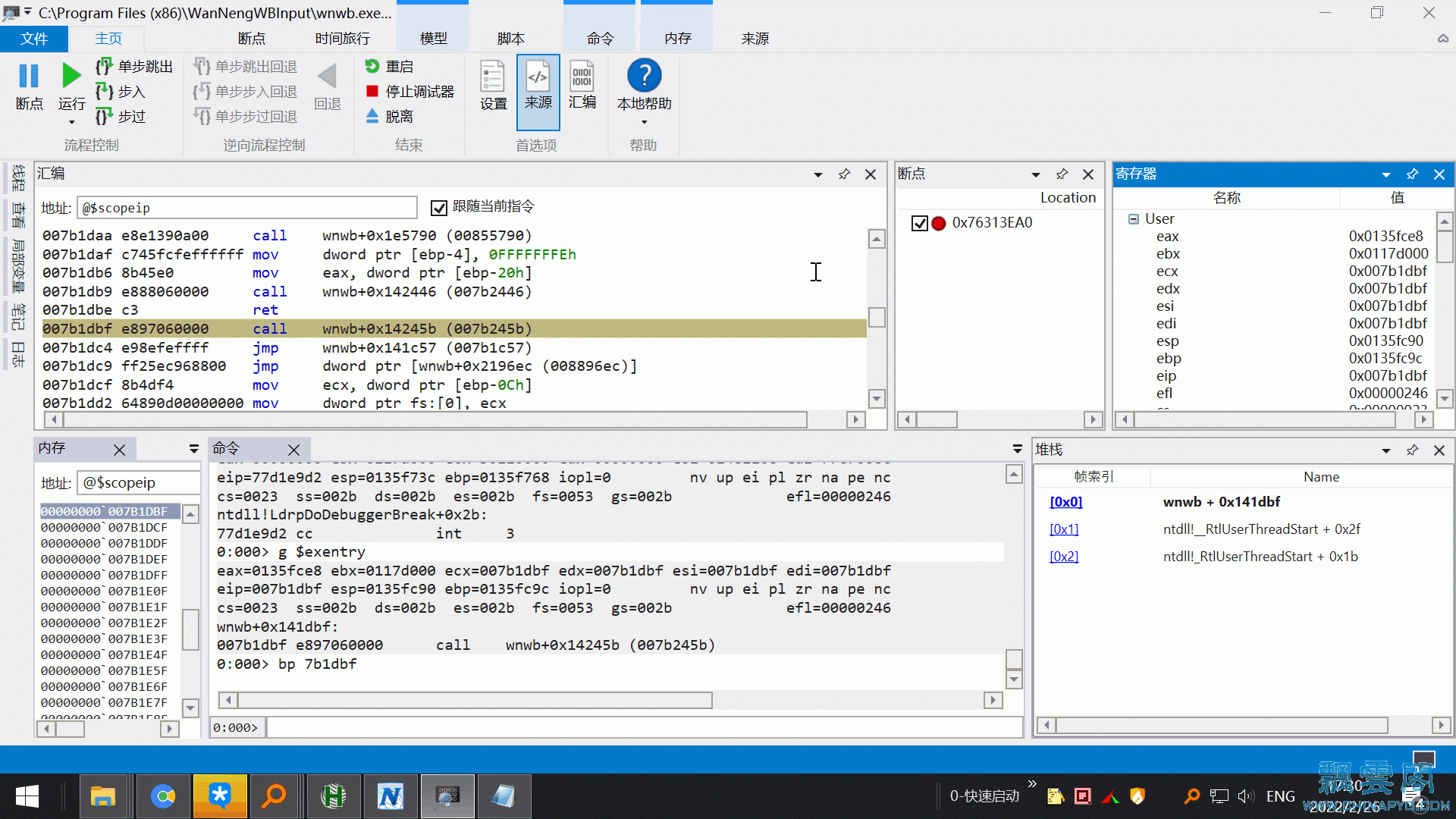Select highlighted line 007b1dbf call instruction
This screenshot has width=1456, height=819.
coord(453,329)
